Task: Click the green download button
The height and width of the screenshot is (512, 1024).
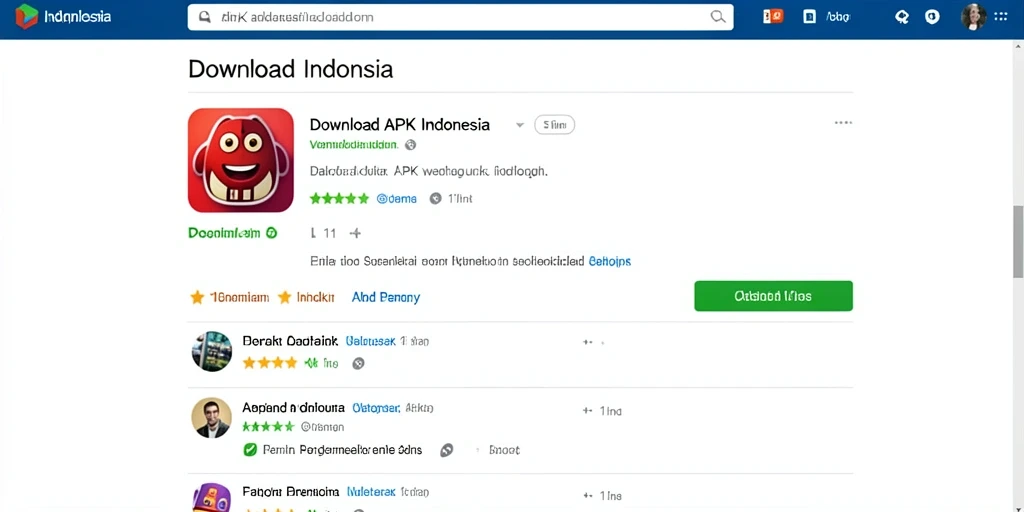Action: coord(773,296)
